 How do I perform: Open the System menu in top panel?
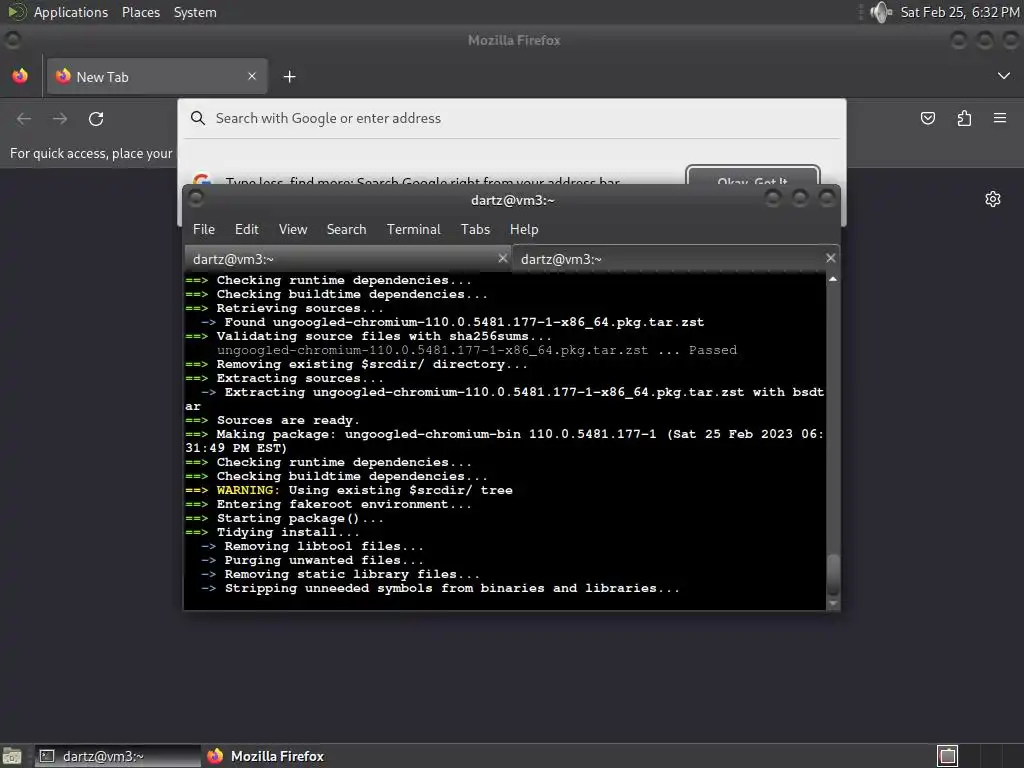195,12
